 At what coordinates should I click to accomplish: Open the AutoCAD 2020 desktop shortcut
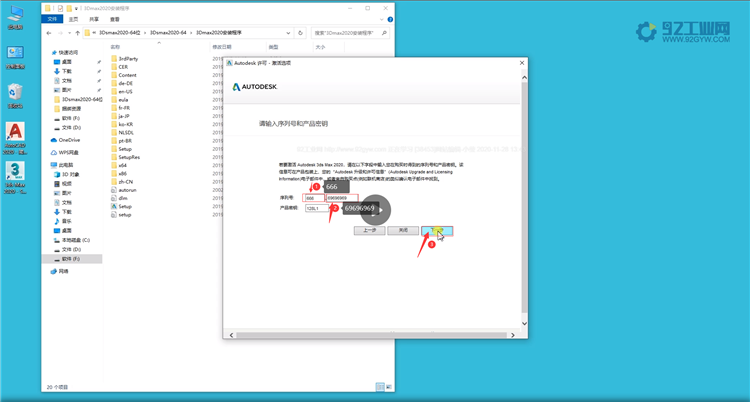point(15,138)
